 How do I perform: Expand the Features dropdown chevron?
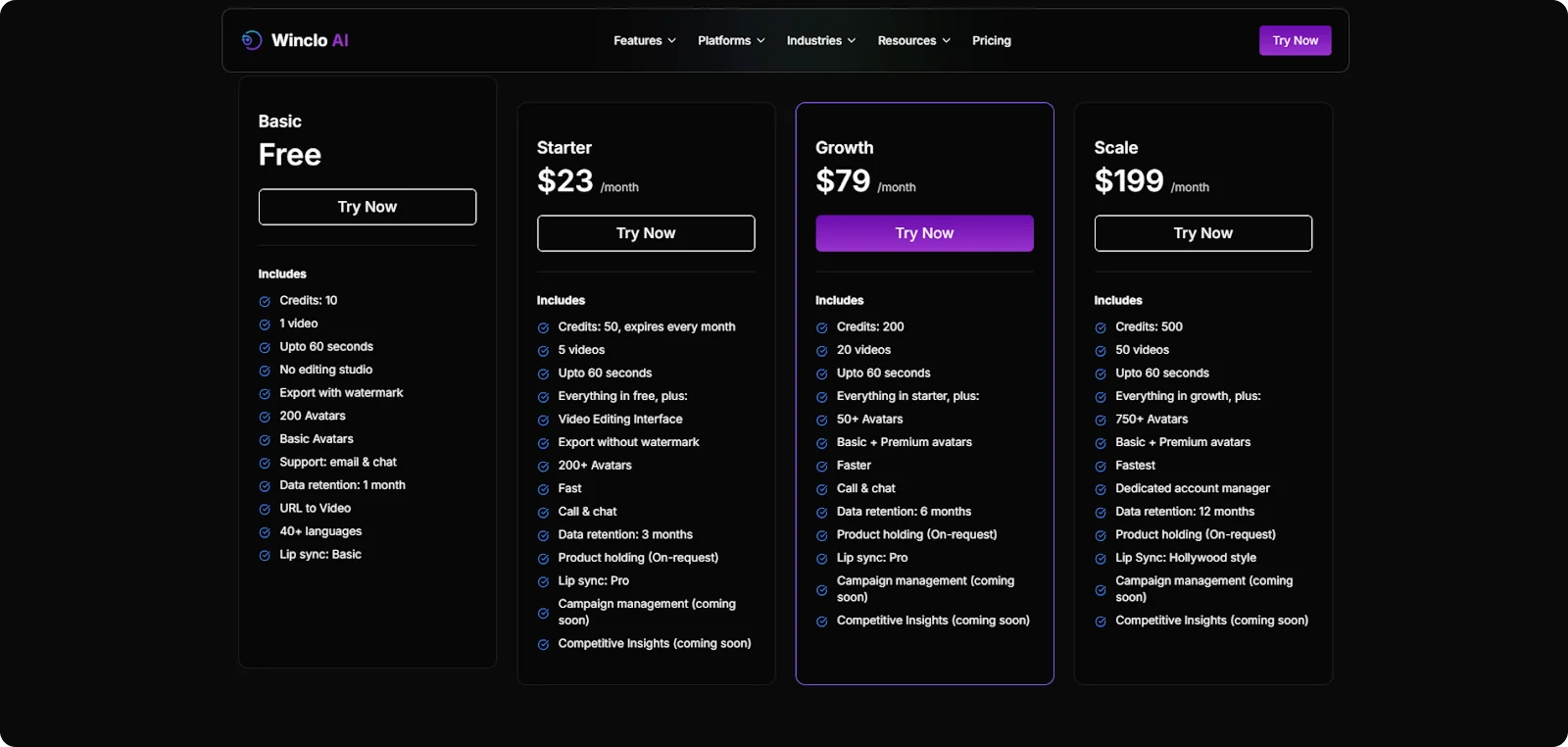coord(671,41)
